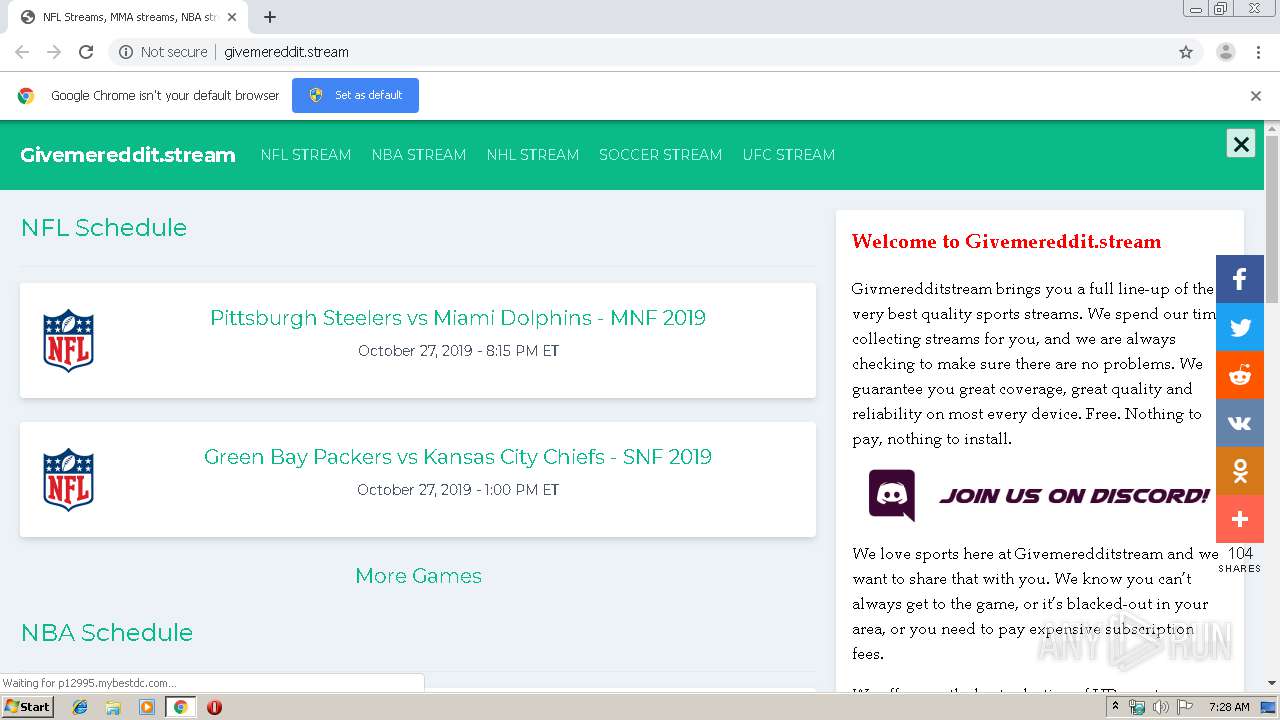Image resolution: width=1280 pixels, height=720 pixels.
Task: Click JOIN US ON DISCORD banner
Action: pyautogui.click(x=1040, y=495)
